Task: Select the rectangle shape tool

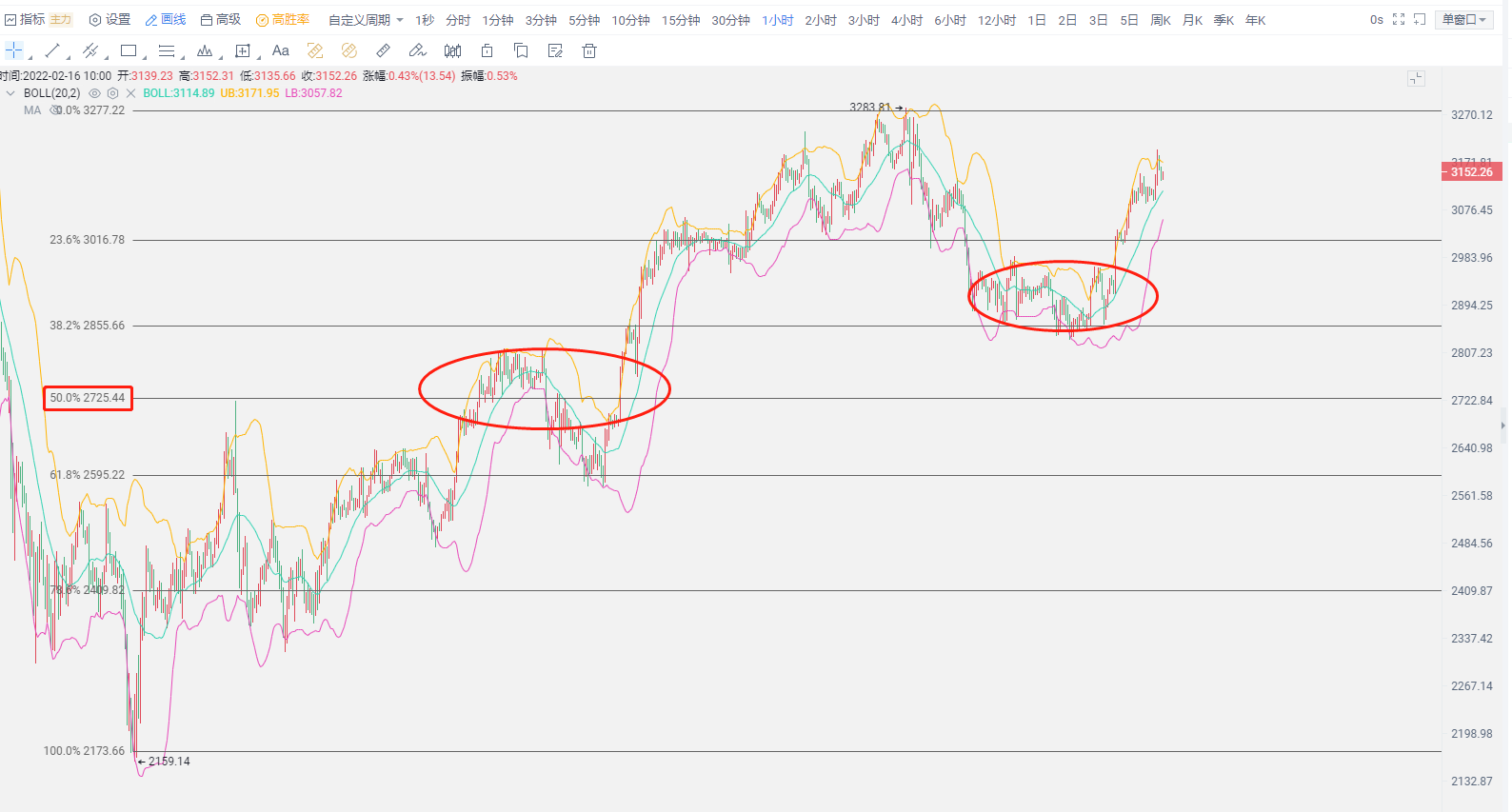Action: pyautogui.click(x=129, y=50)
